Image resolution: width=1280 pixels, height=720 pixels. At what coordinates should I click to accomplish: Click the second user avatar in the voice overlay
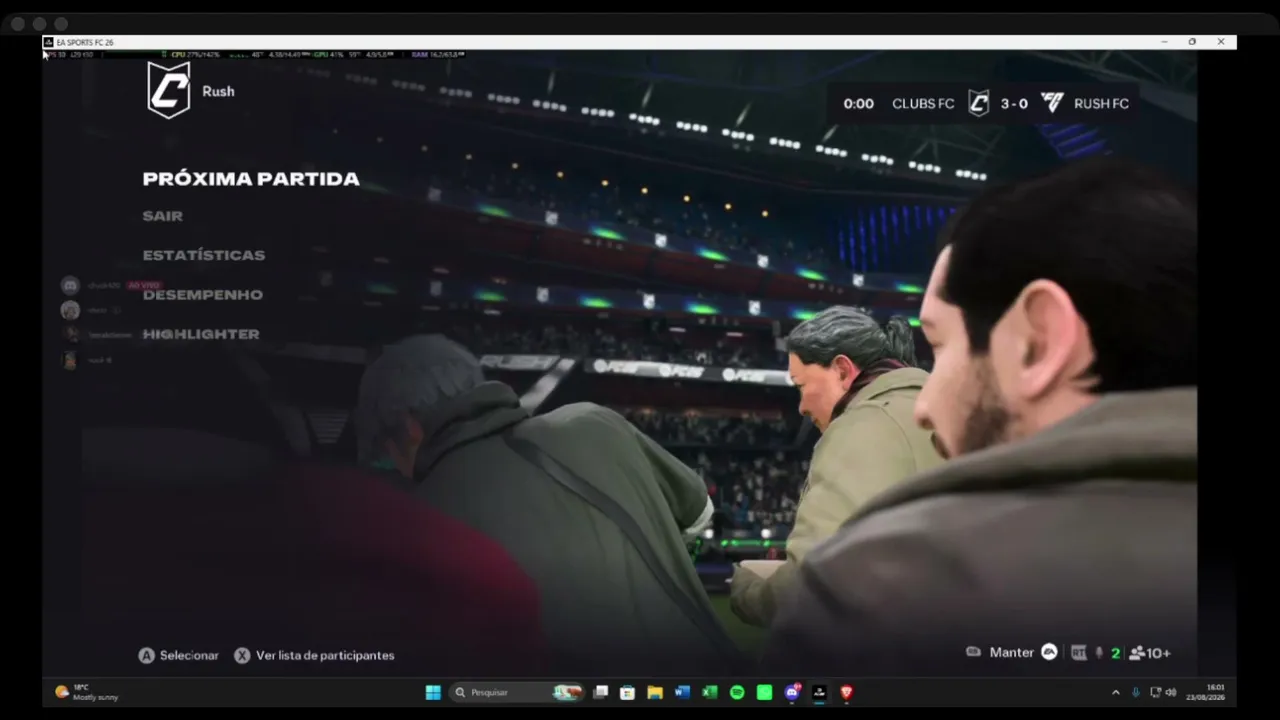70,310
